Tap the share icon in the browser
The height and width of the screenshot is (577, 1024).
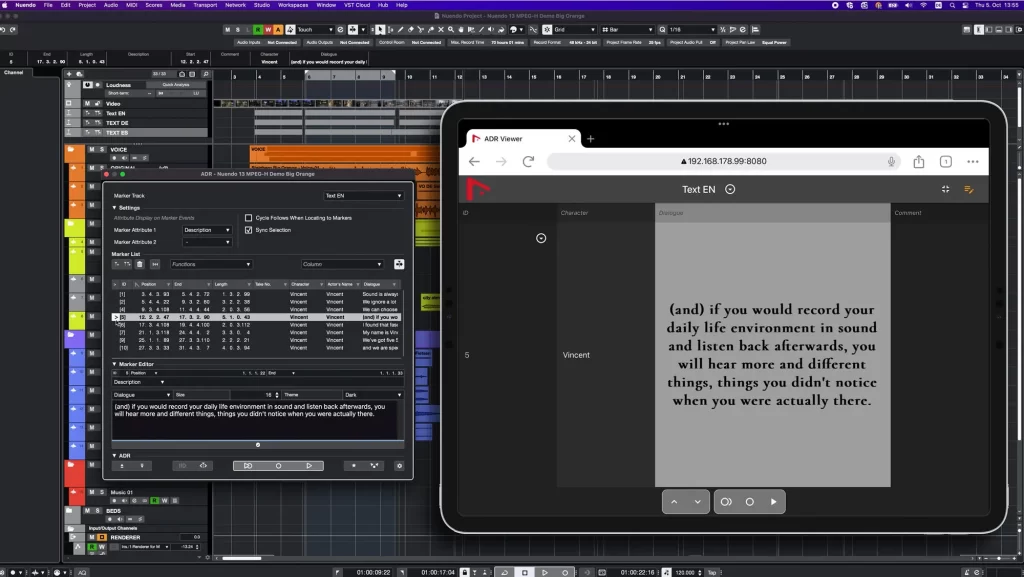pyautogui.click(x=918, y=161)
